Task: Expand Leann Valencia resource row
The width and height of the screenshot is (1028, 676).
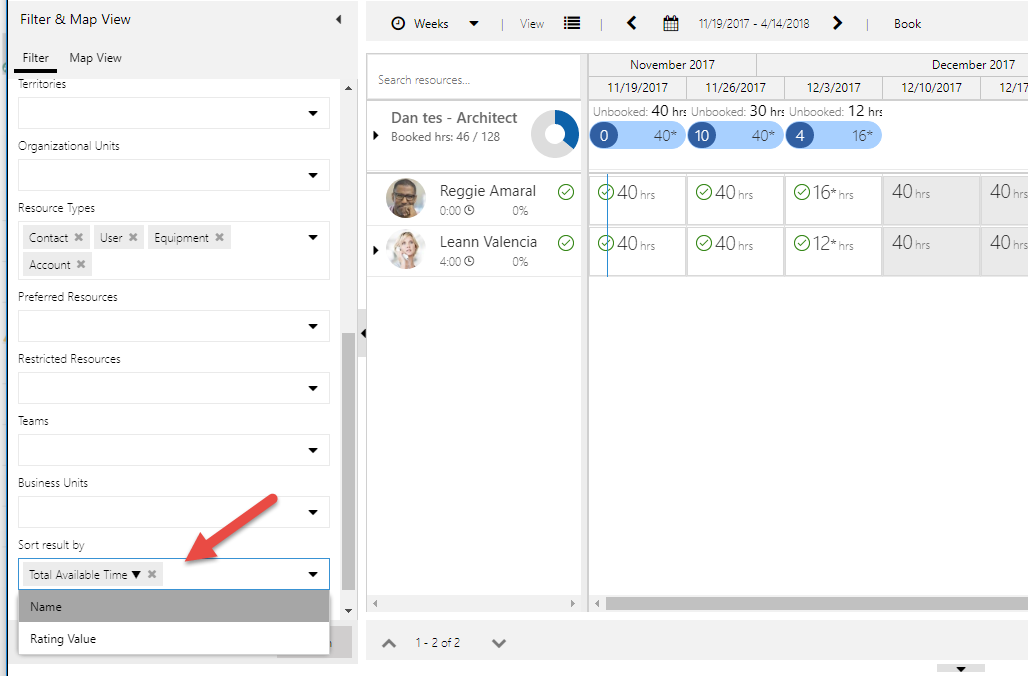Action: tap(375, 251)
